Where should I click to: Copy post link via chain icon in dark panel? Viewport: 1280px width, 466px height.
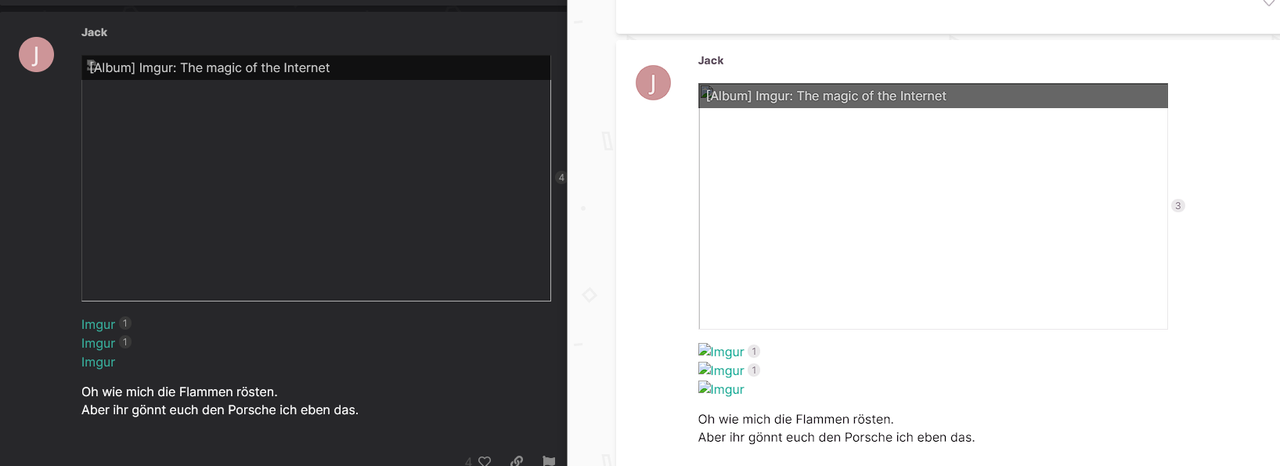click(x=517, y=461)
